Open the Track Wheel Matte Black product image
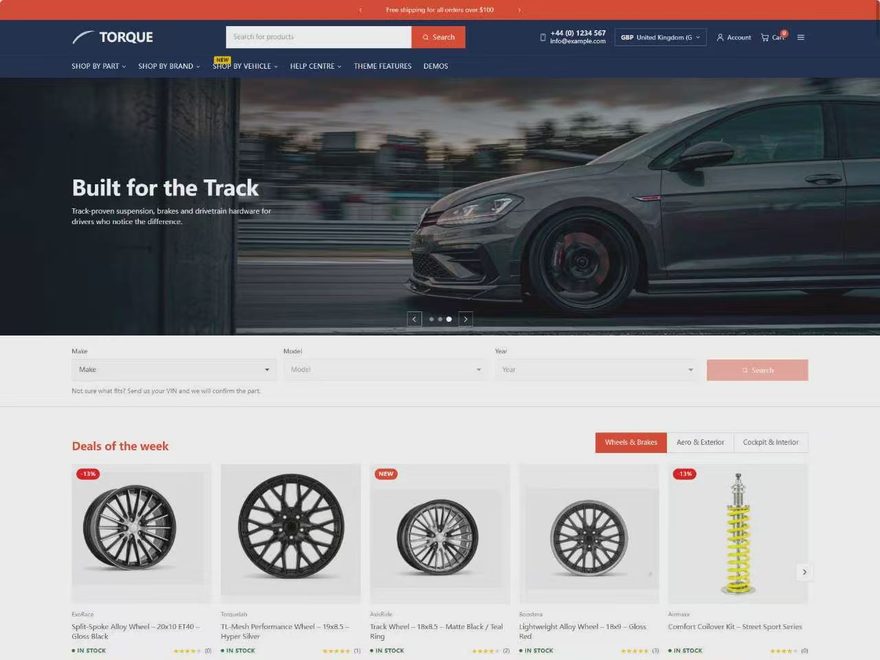 (x=440, y=534)
